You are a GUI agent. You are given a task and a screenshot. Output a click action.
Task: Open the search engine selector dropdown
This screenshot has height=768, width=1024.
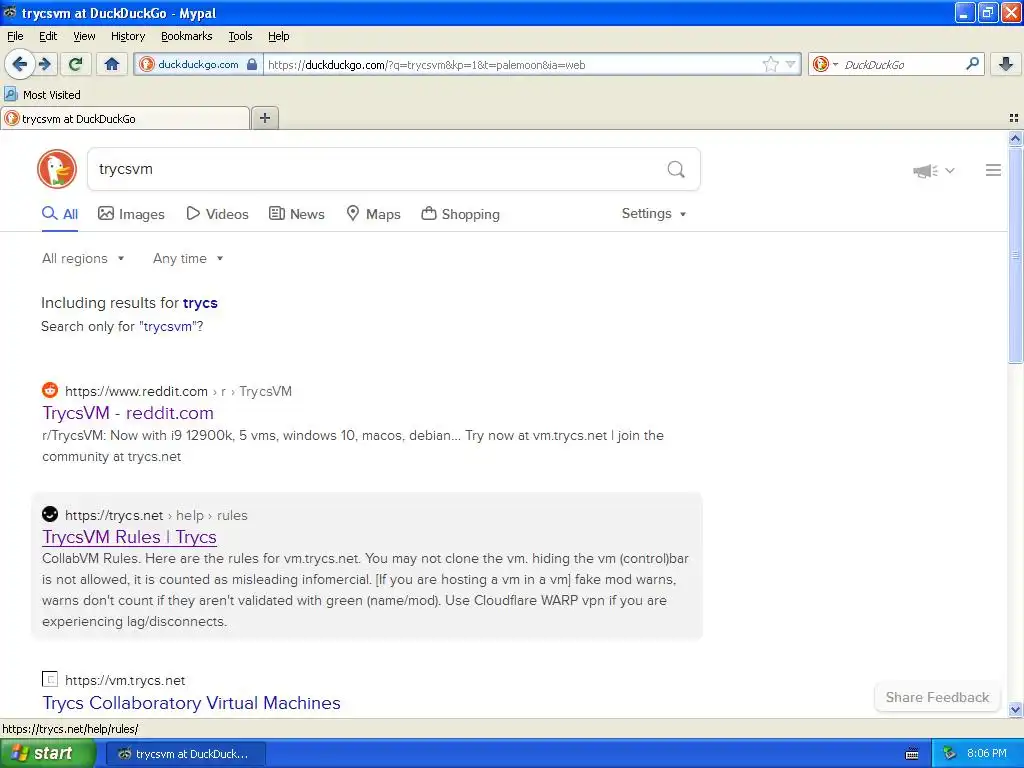825,64
